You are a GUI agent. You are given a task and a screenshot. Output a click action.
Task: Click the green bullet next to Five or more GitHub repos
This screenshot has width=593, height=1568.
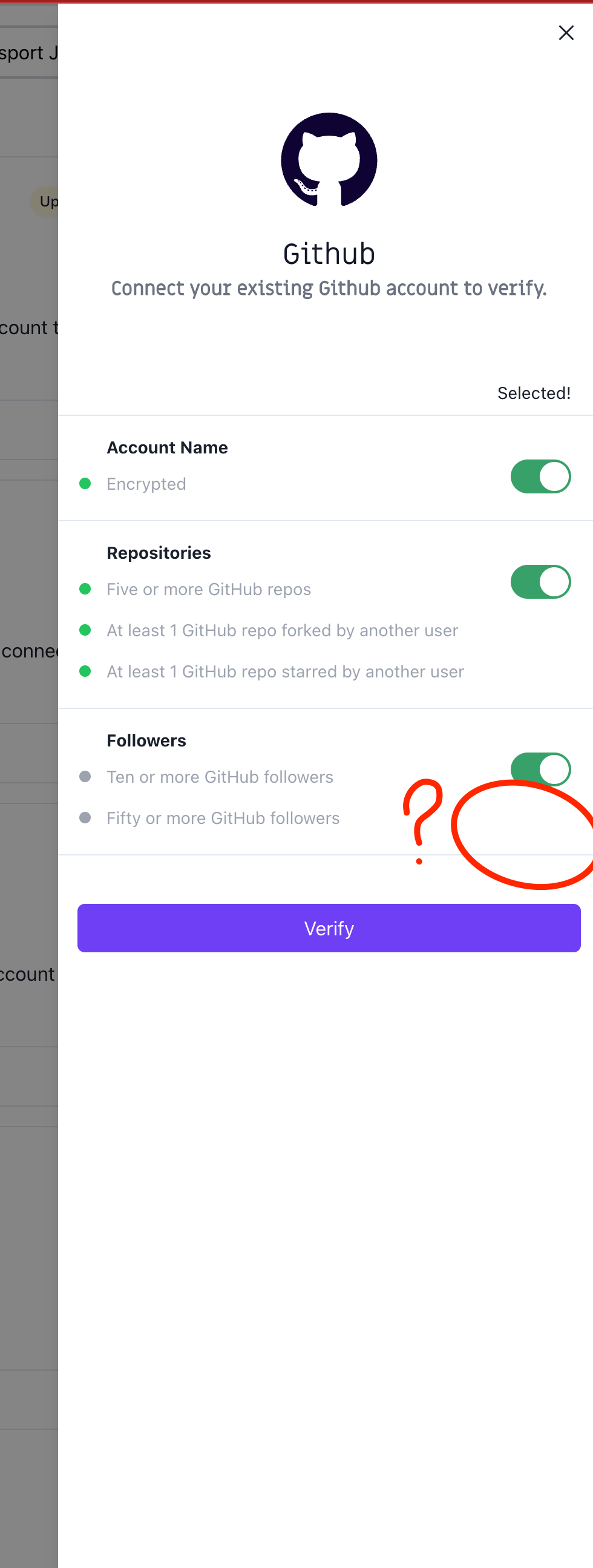click(86, 588)
